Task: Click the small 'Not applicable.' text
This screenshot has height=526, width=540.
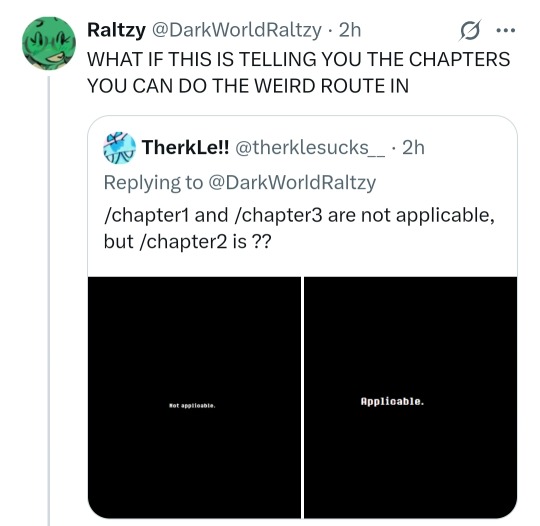Action: pyautogui.click(x=192, y=406)
